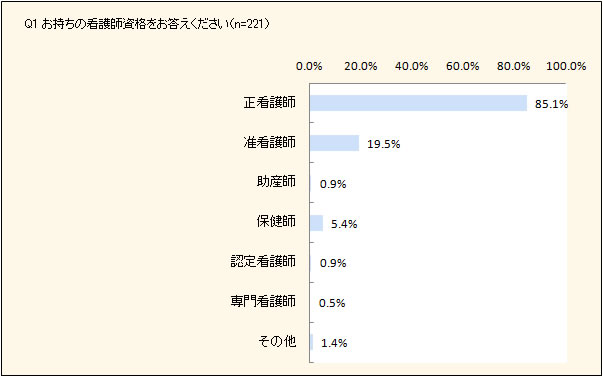Image resolution: width=603 pixels, height=377 pixels.
Task: Click the 保健師 category label
Action: [277, 223]
